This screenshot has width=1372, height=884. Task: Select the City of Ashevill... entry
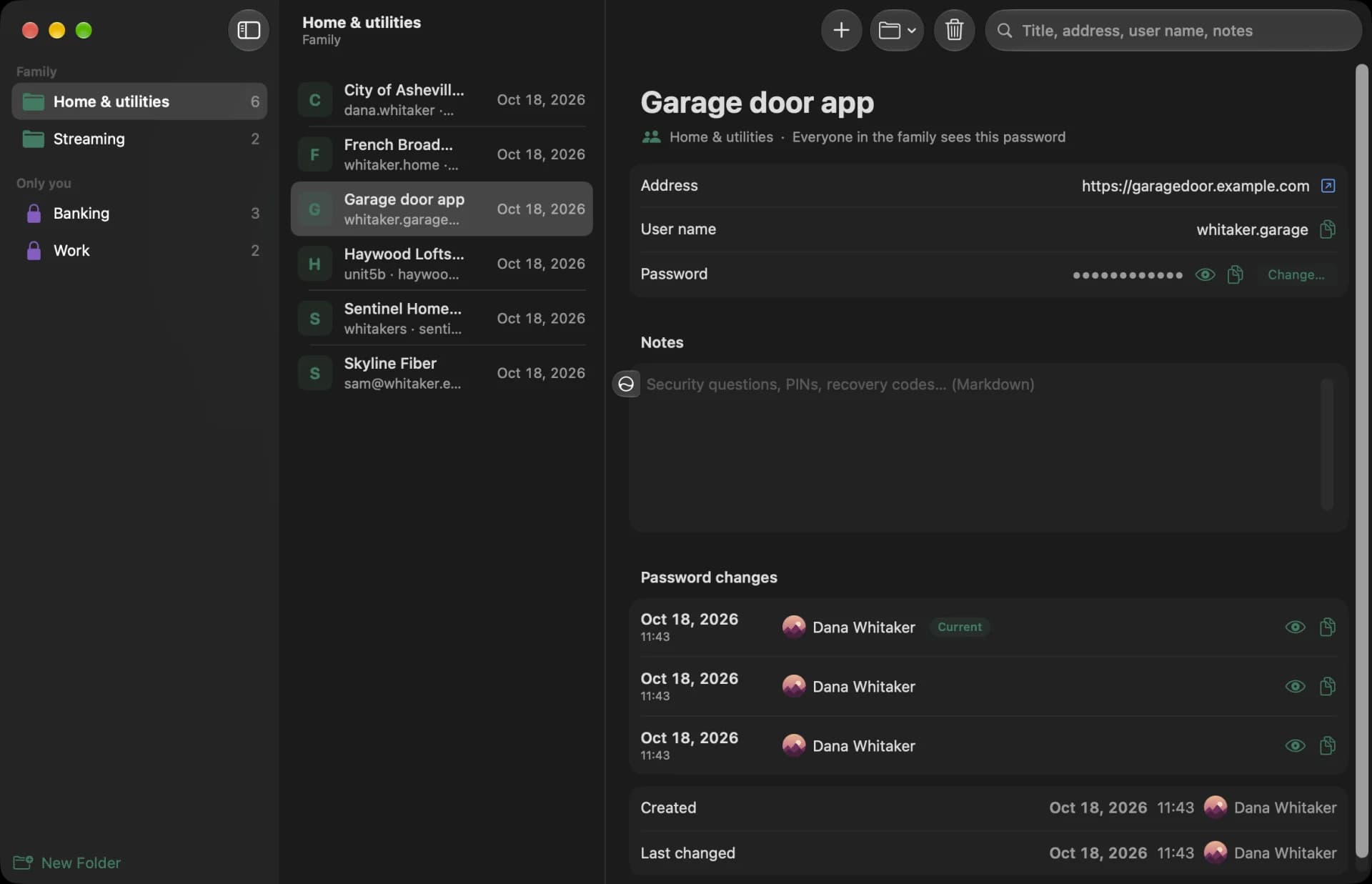click(x=442, y=99)
